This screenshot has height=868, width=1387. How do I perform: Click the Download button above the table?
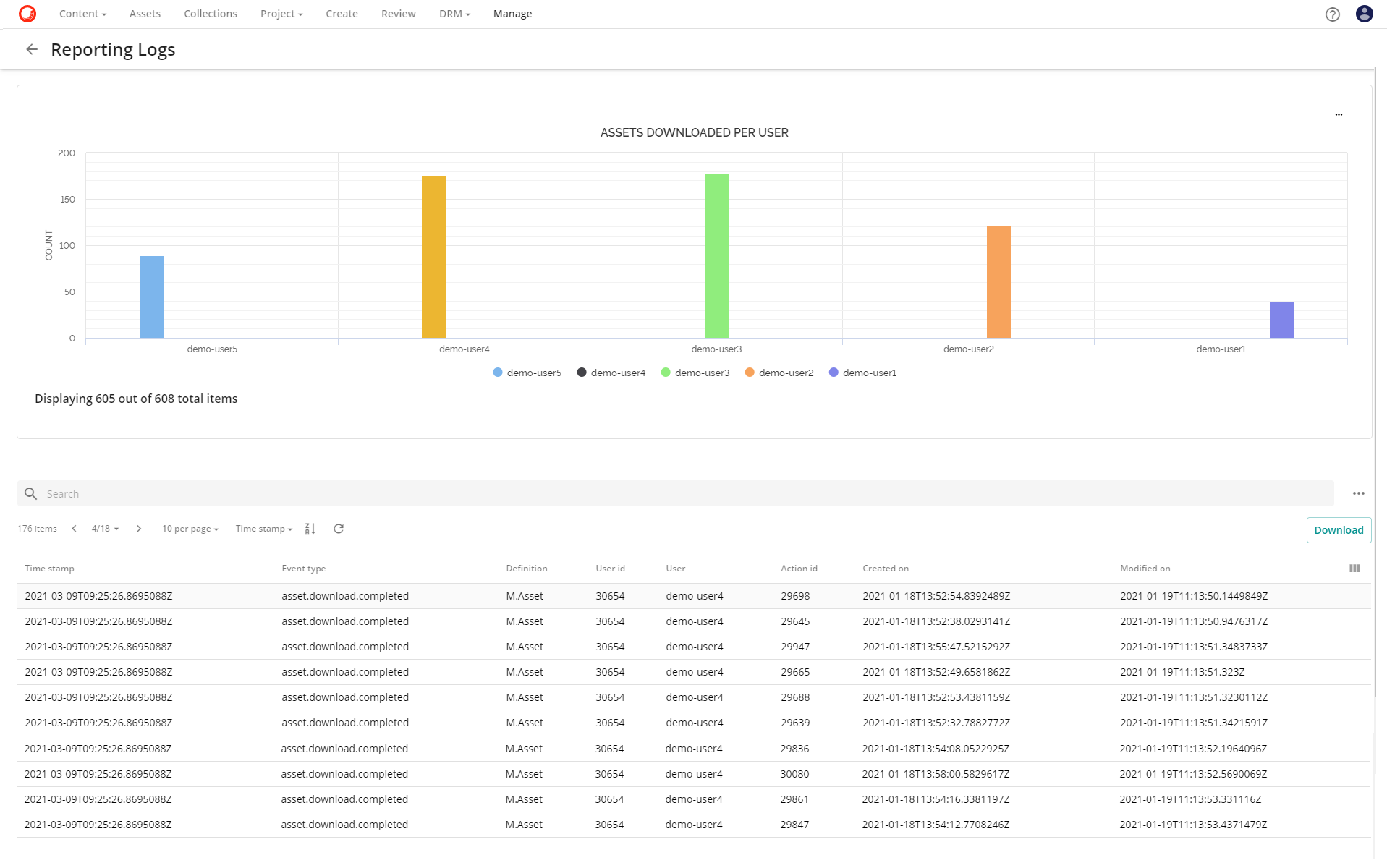tap(1337, 529)
